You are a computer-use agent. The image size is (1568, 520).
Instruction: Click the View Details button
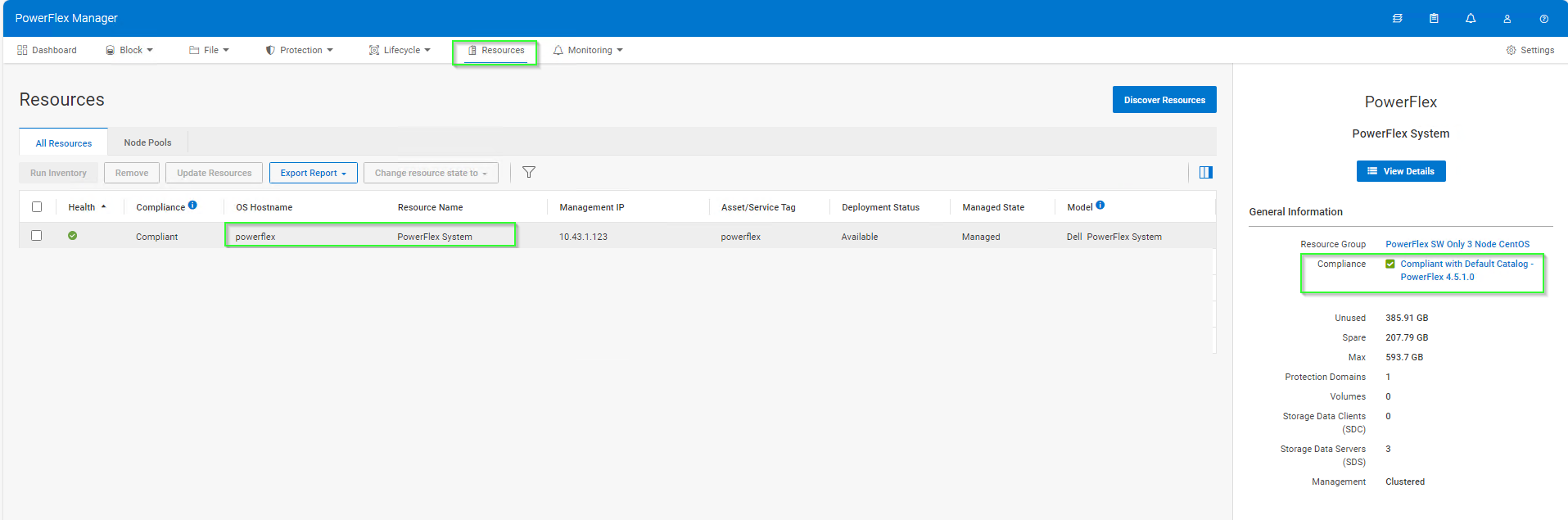(1400, 171)
